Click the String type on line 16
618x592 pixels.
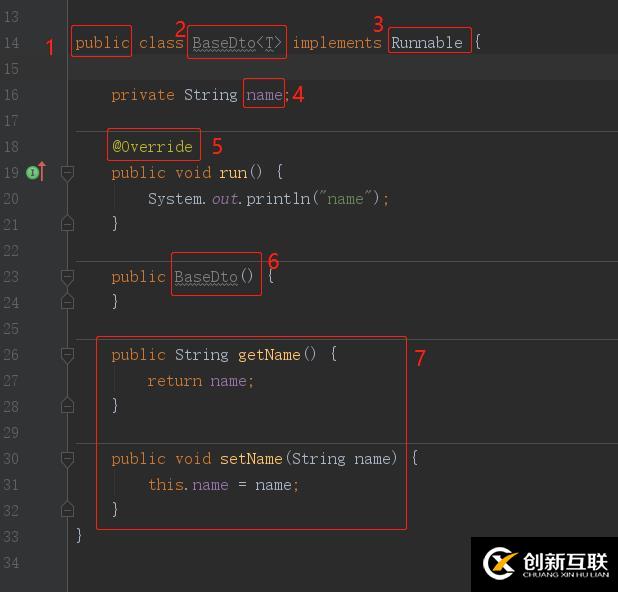point(211,95)
